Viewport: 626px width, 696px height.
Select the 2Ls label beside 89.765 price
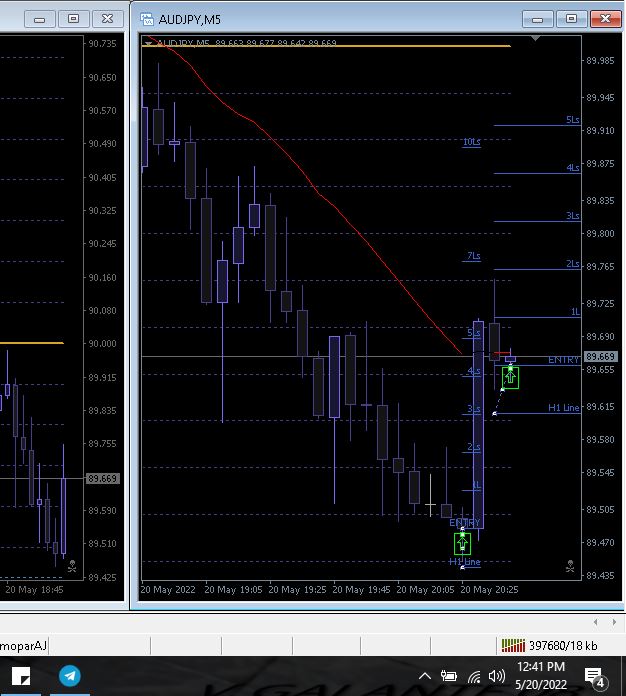(573, 264)
